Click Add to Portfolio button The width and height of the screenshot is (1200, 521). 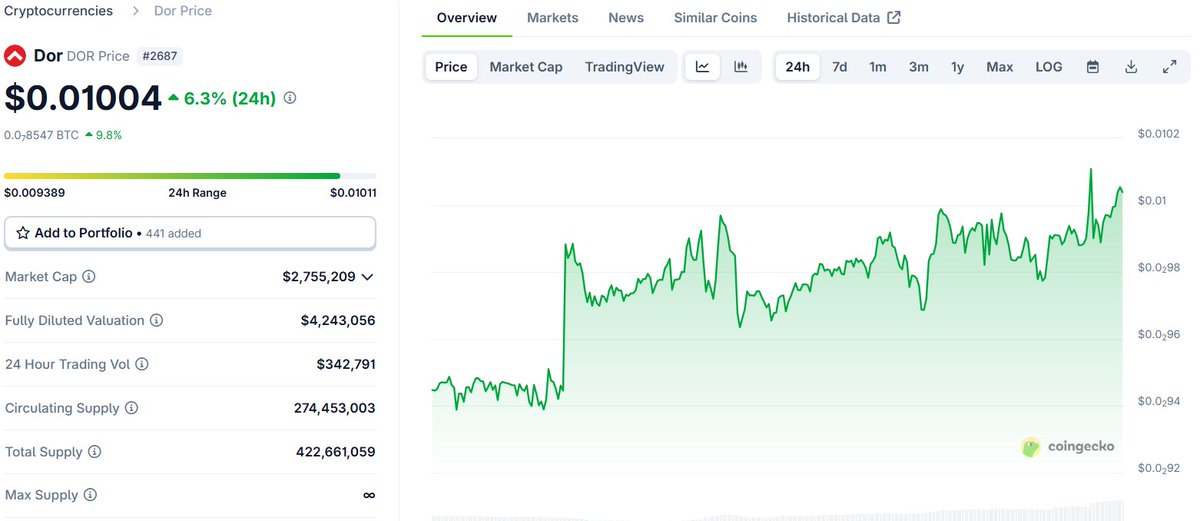tap(190, 233)
